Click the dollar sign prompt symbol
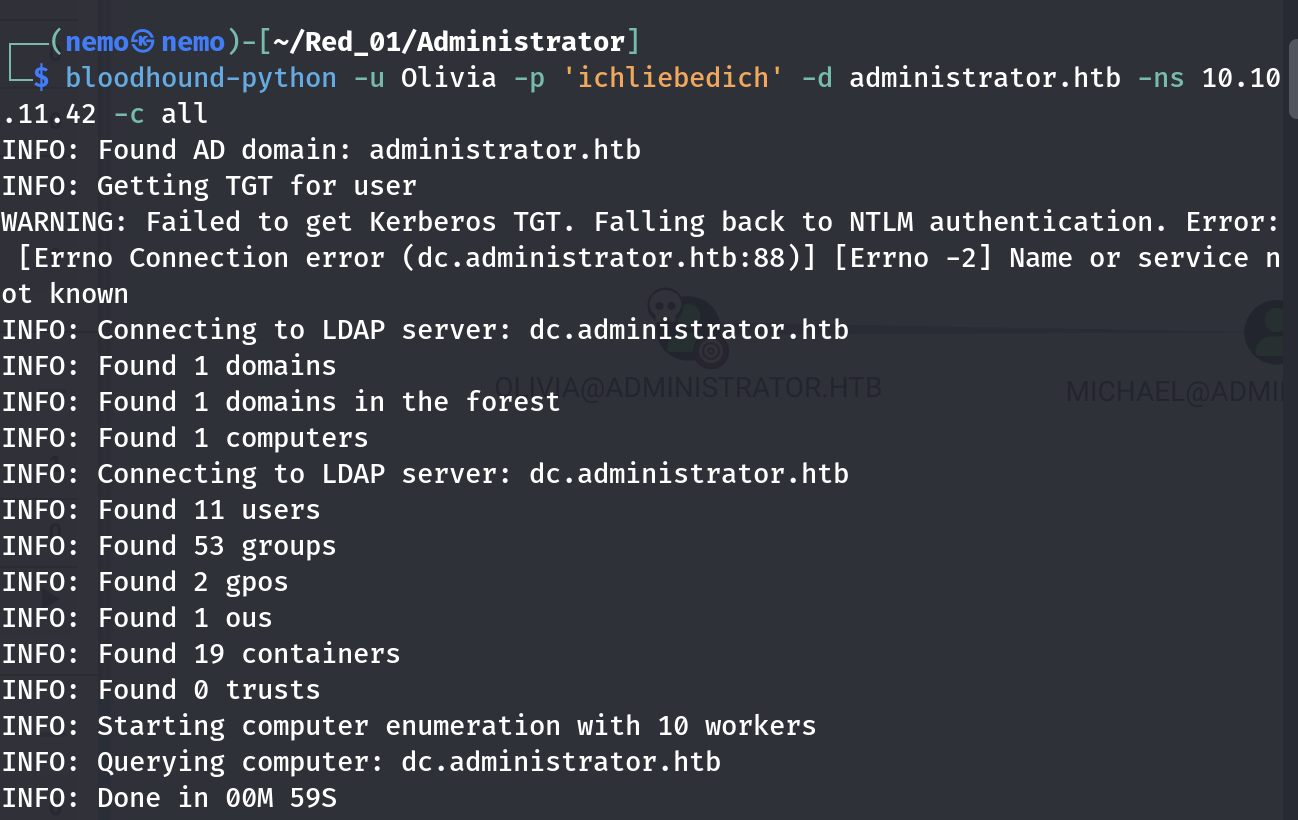 coord(40,78)
